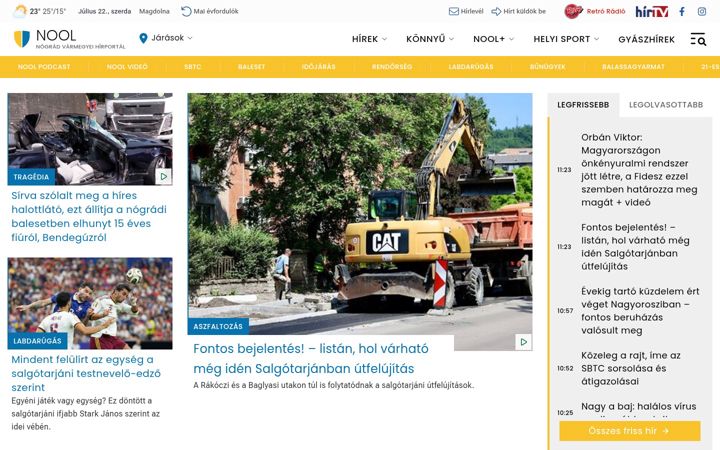This screenshot has height=450, width=720.
Task: Open the menu search icon
Action: [698, 39]
